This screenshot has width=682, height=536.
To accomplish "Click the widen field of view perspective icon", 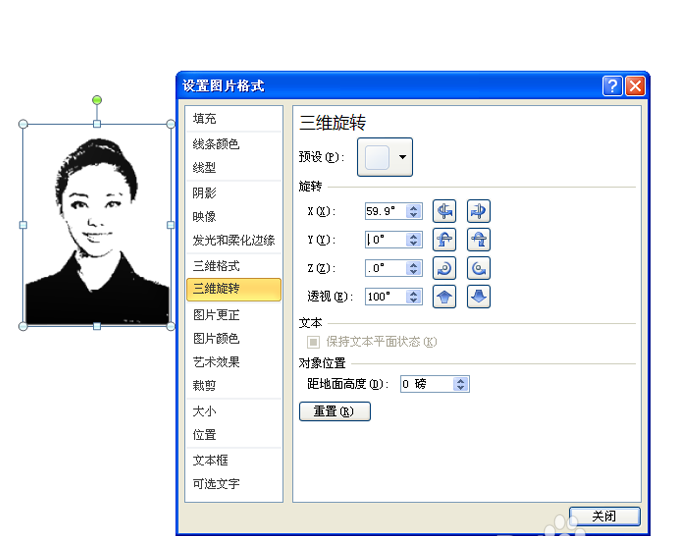I will coord(478,297).
